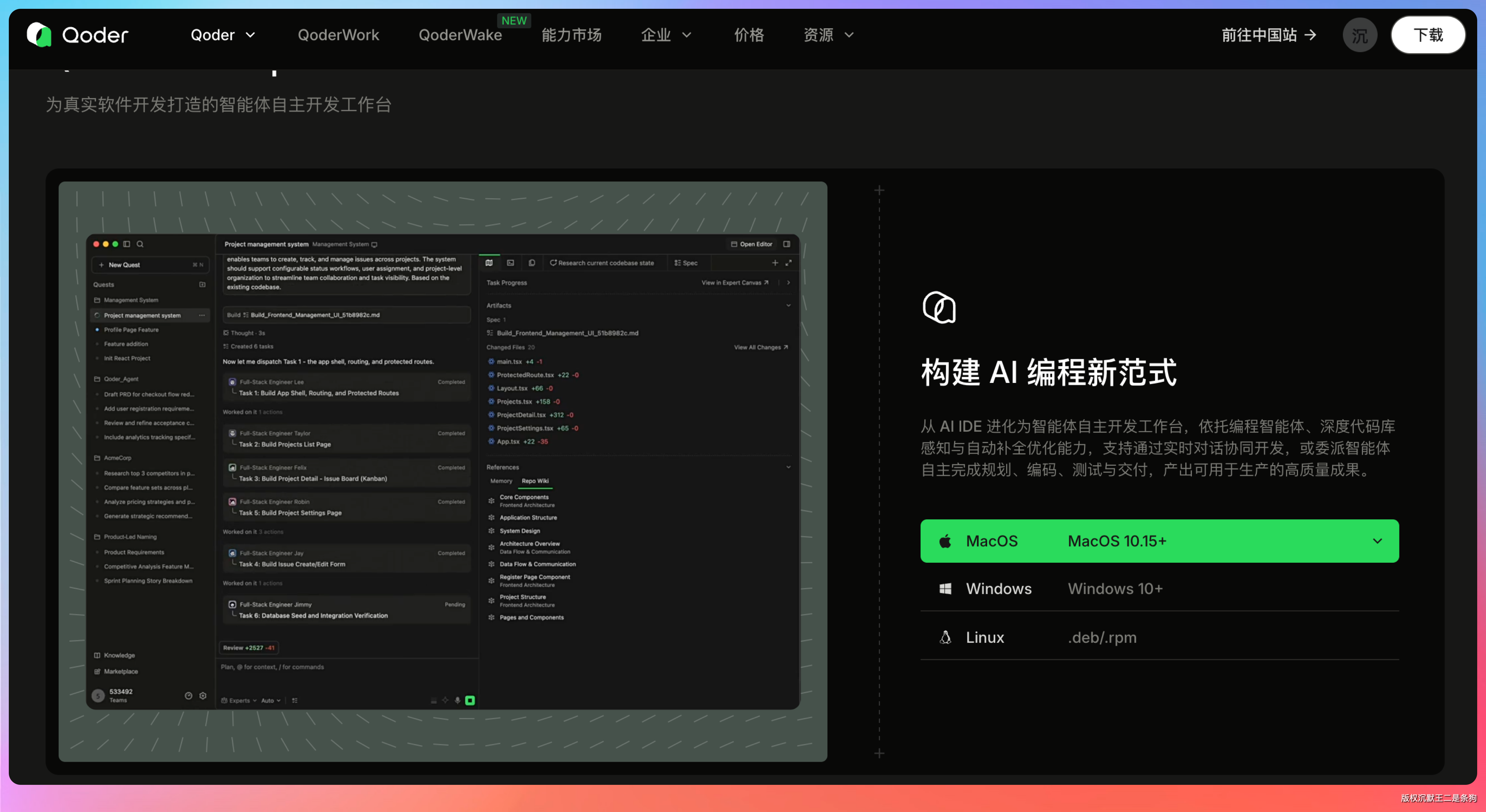Open the Experts dropdown below the input
This screenshot has height=812, width=1486.
pos(239,701)
